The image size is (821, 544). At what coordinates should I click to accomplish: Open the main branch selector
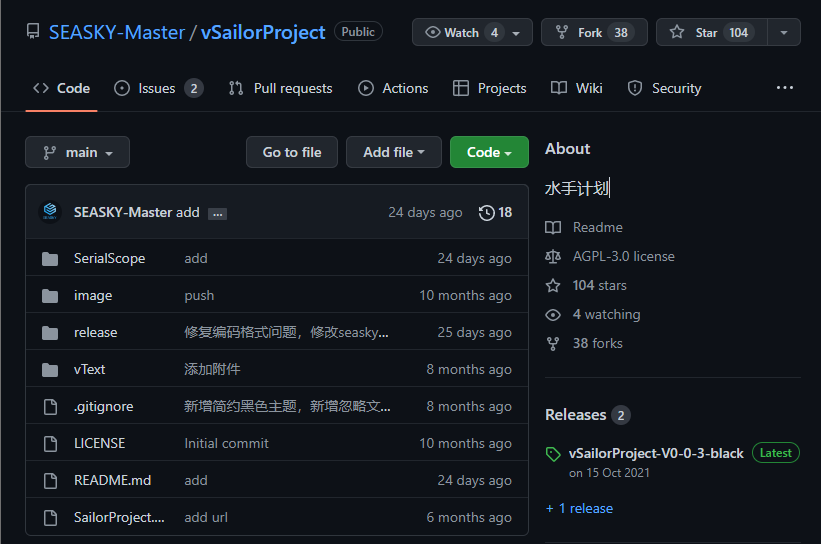coord(77,152)
